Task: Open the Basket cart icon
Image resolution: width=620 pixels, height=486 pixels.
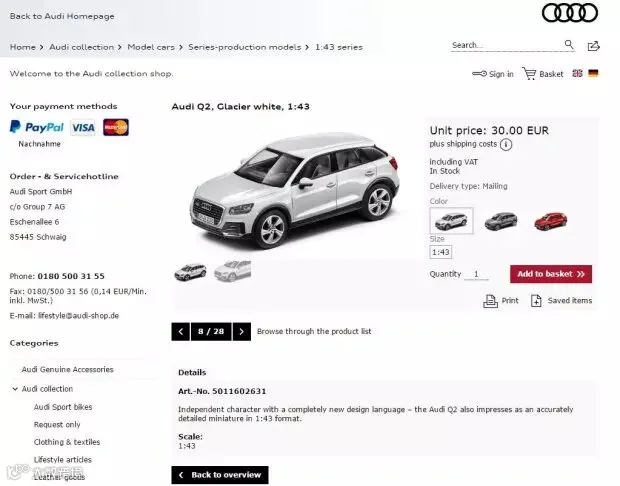Action: tap(529, 74)
